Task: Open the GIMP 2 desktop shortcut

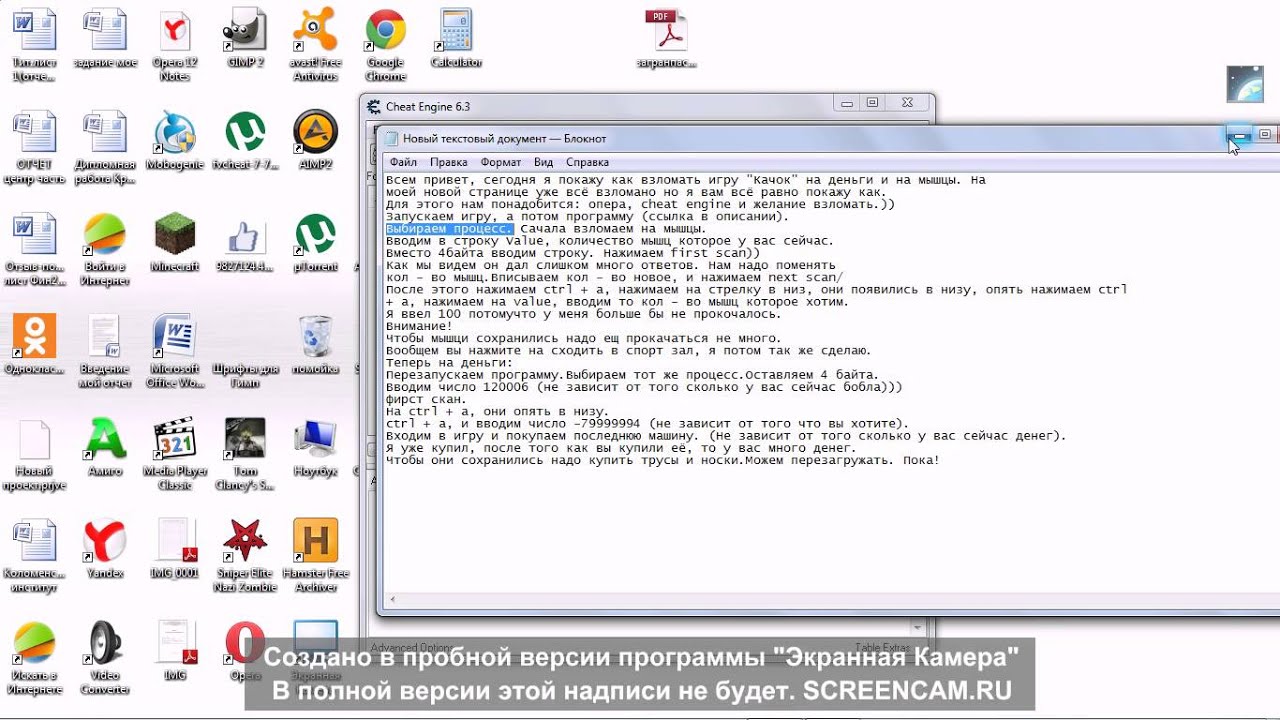Action: [x=245, y=40]
